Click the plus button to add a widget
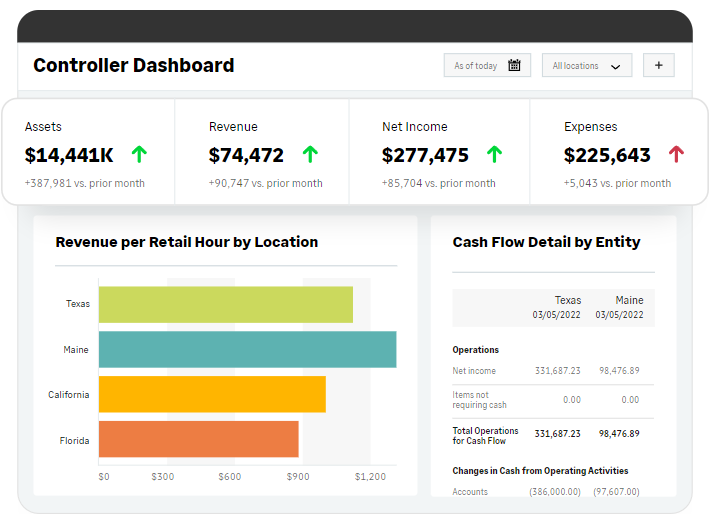This screenshot has height=514, width=711. pos(658,65)
